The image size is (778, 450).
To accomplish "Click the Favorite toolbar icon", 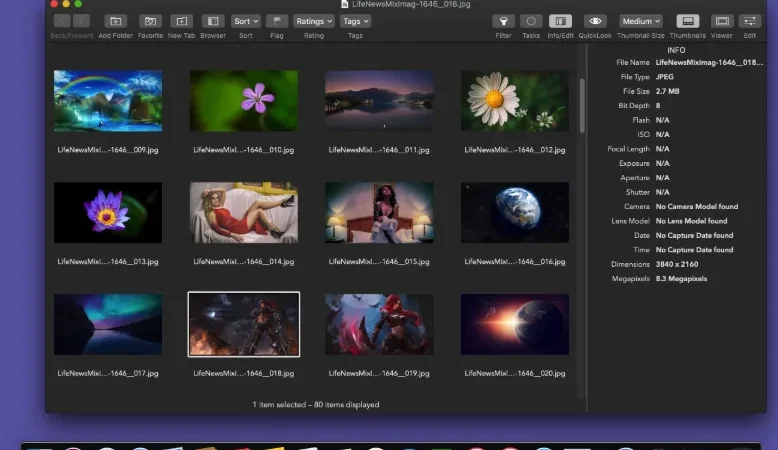I will [150, 21].
